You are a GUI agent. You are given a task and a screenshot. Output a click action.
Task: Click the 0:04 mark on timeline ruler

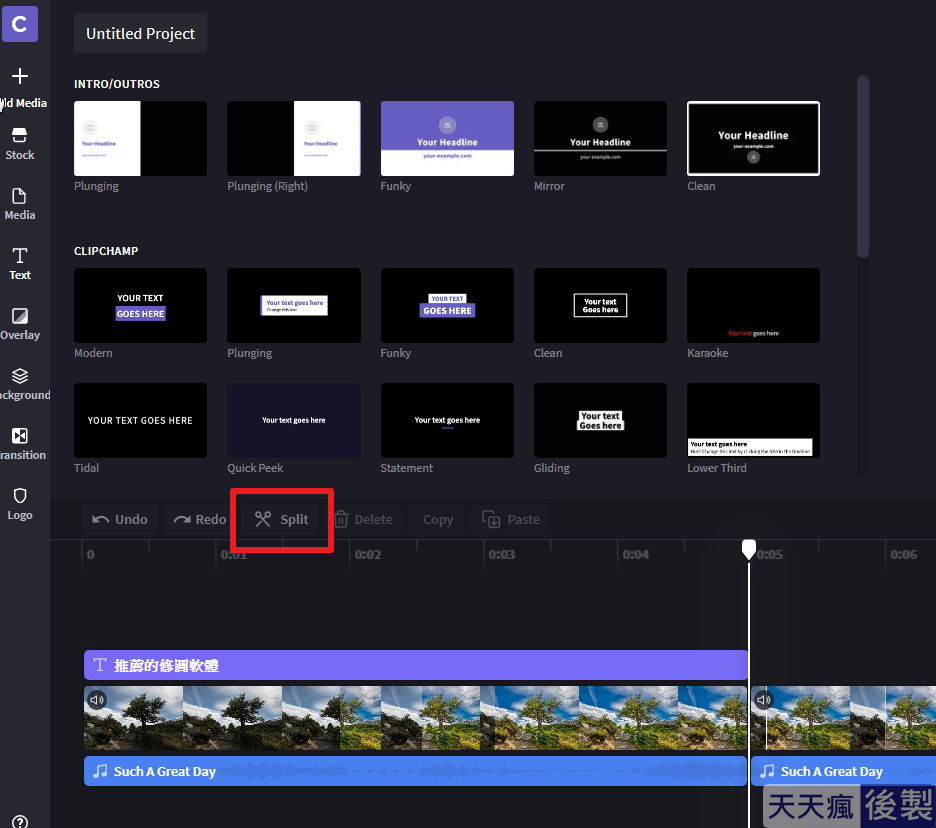click(x=635, y=555)
